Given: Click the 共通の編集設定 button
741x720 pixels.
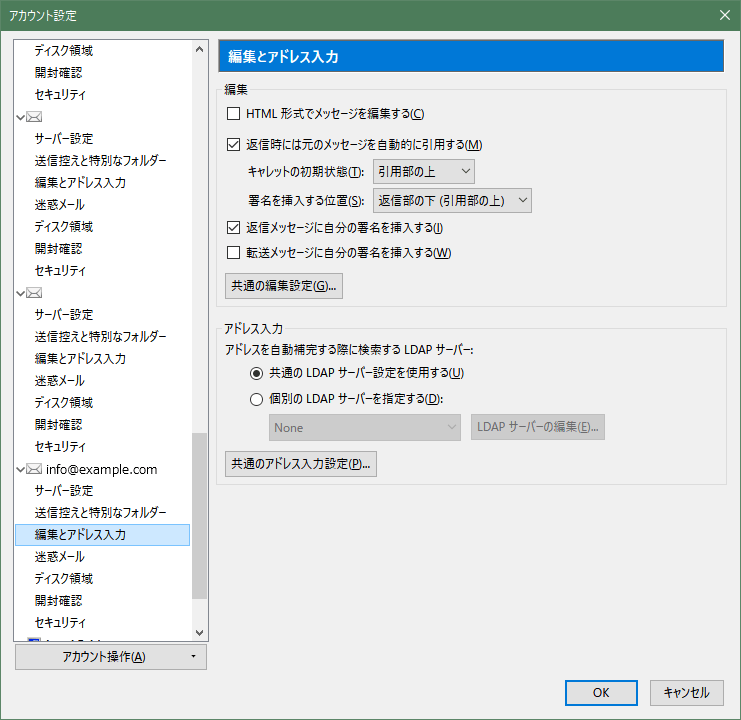Looking at the screenshot, I should [284, 286].
